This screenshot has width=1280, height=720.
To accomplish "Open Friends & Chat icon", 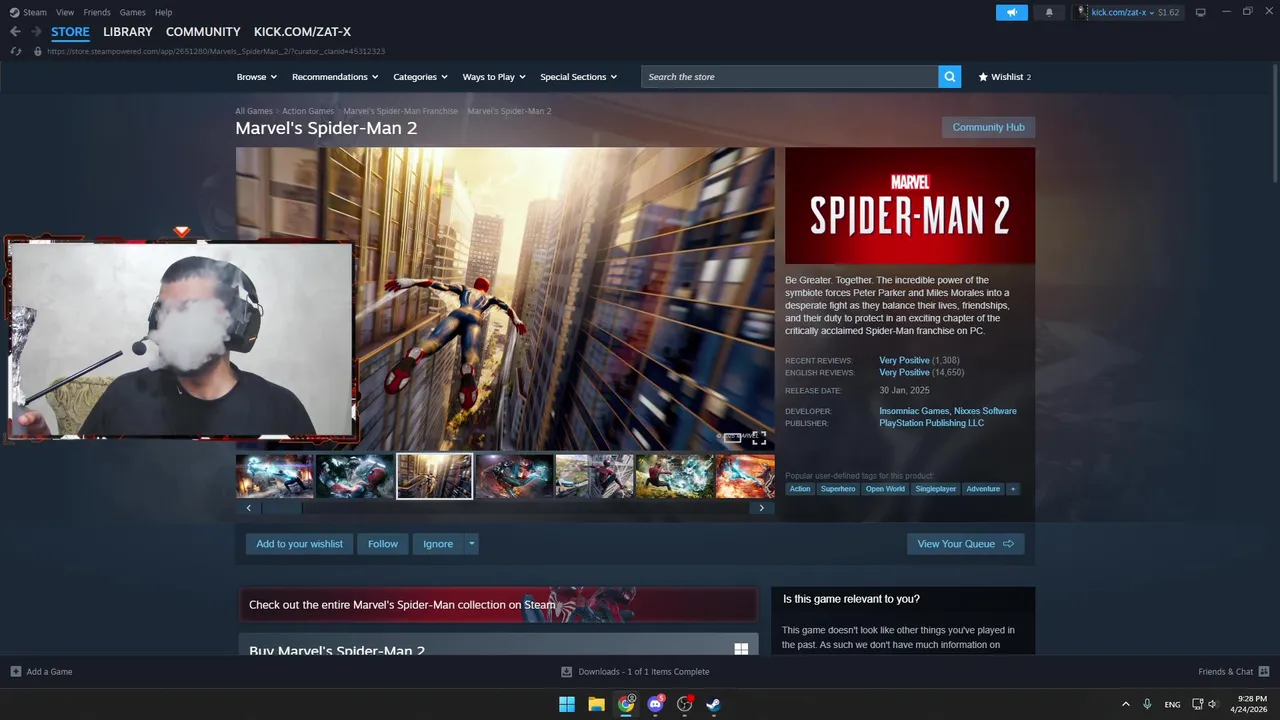I will click(1264, 672).
